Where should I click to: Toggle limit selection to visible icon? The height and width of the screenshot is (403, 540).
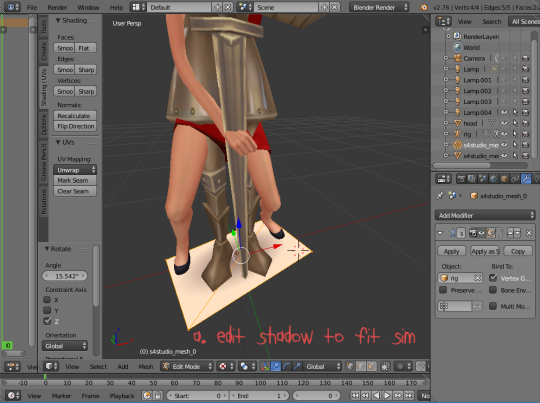click(385, 366)
